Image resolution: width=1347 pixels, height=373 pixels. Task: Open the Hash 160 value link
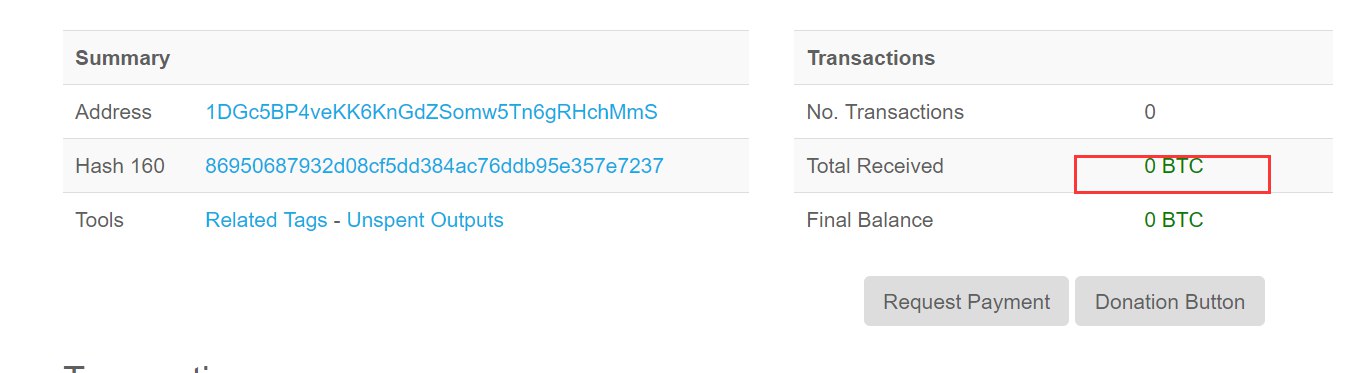434,166
